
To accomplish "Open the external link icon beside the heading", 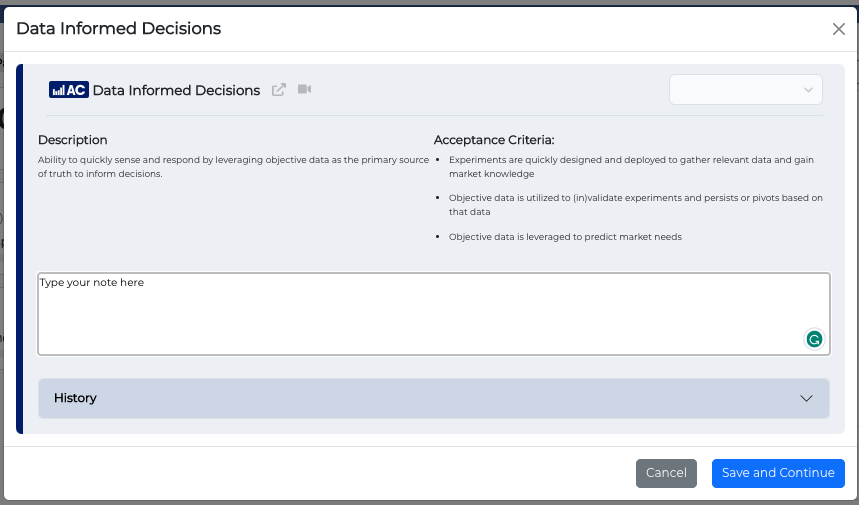I will (x=279, y=90).
